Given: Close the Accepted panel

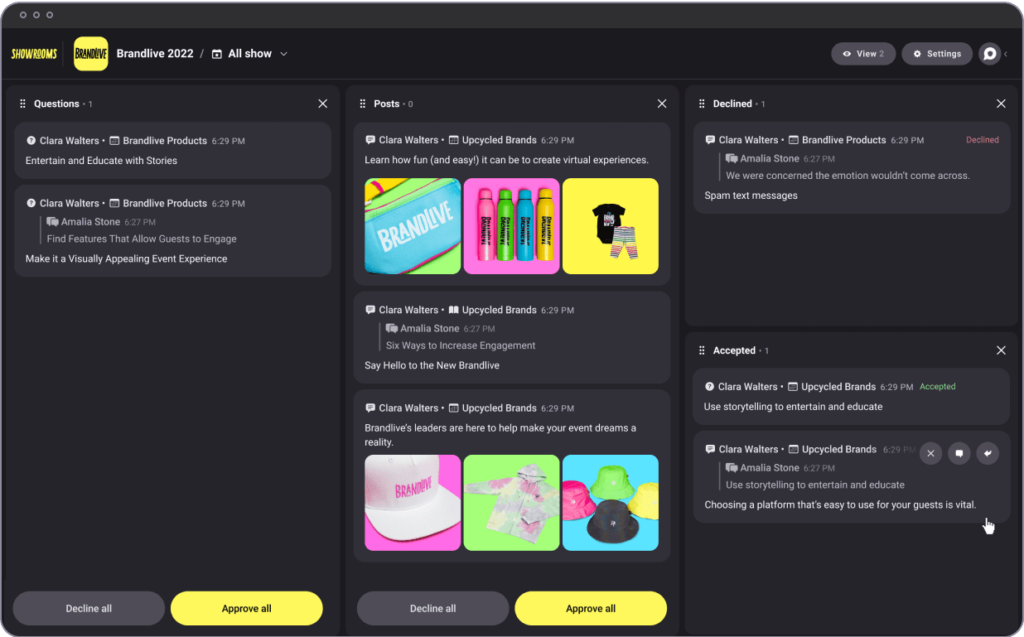Looking at the screenshot, I should [x=1001, y=351].
